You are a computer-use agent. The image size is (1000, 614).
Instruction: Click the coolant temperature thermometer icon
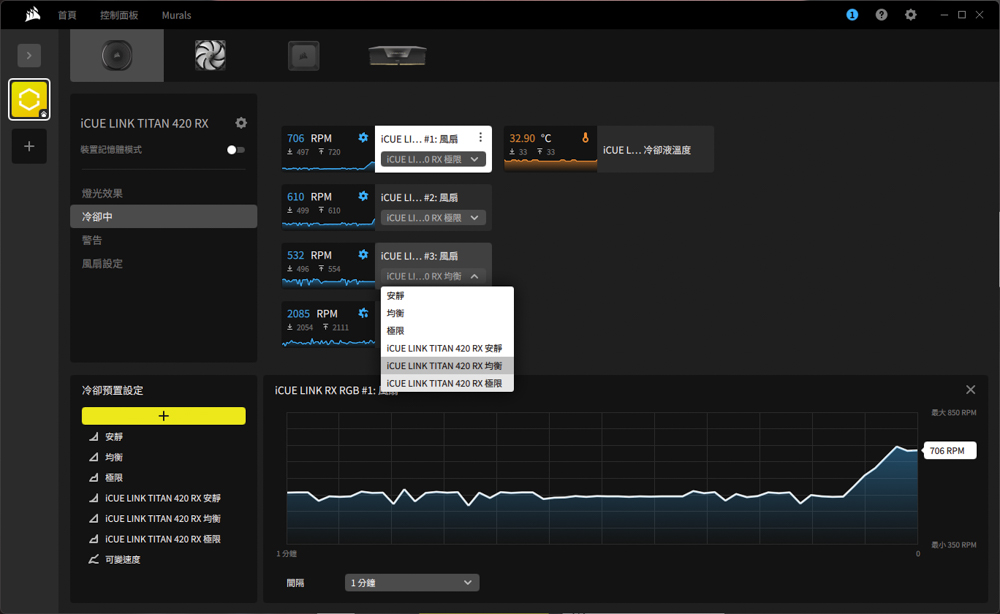click(585, 138)
